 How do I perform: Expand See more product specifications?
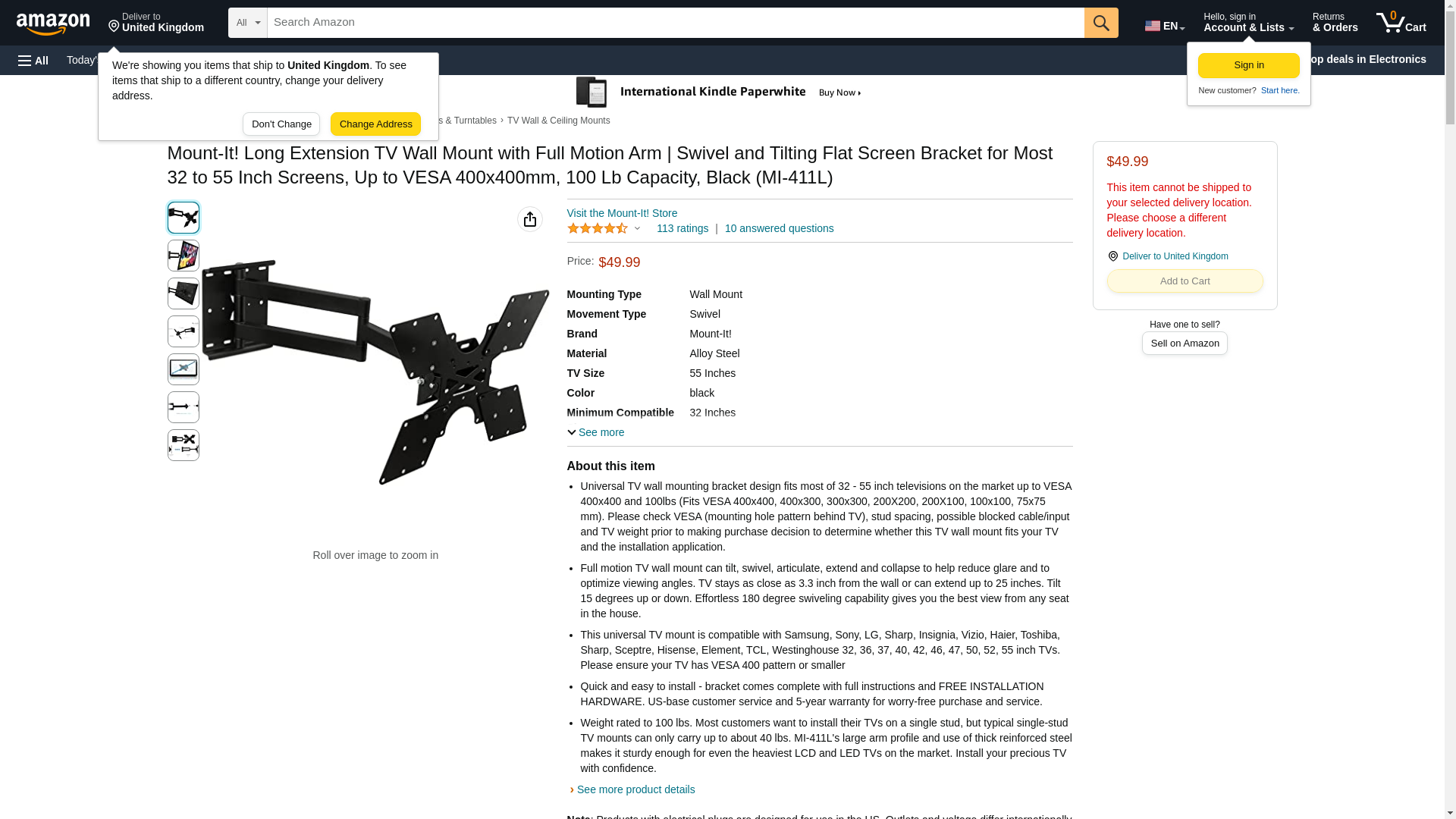(596, 432)
